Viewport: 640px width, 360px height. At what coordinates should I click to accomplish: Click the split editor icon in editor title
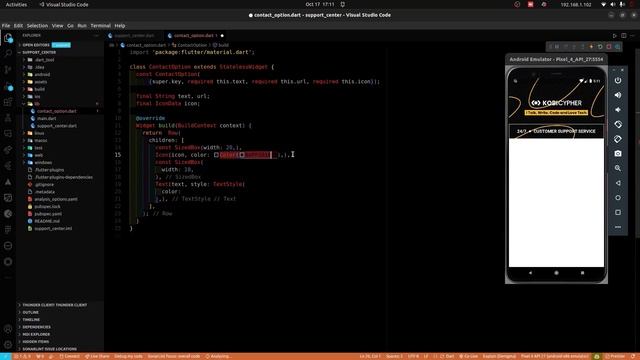tap(624, 36)
